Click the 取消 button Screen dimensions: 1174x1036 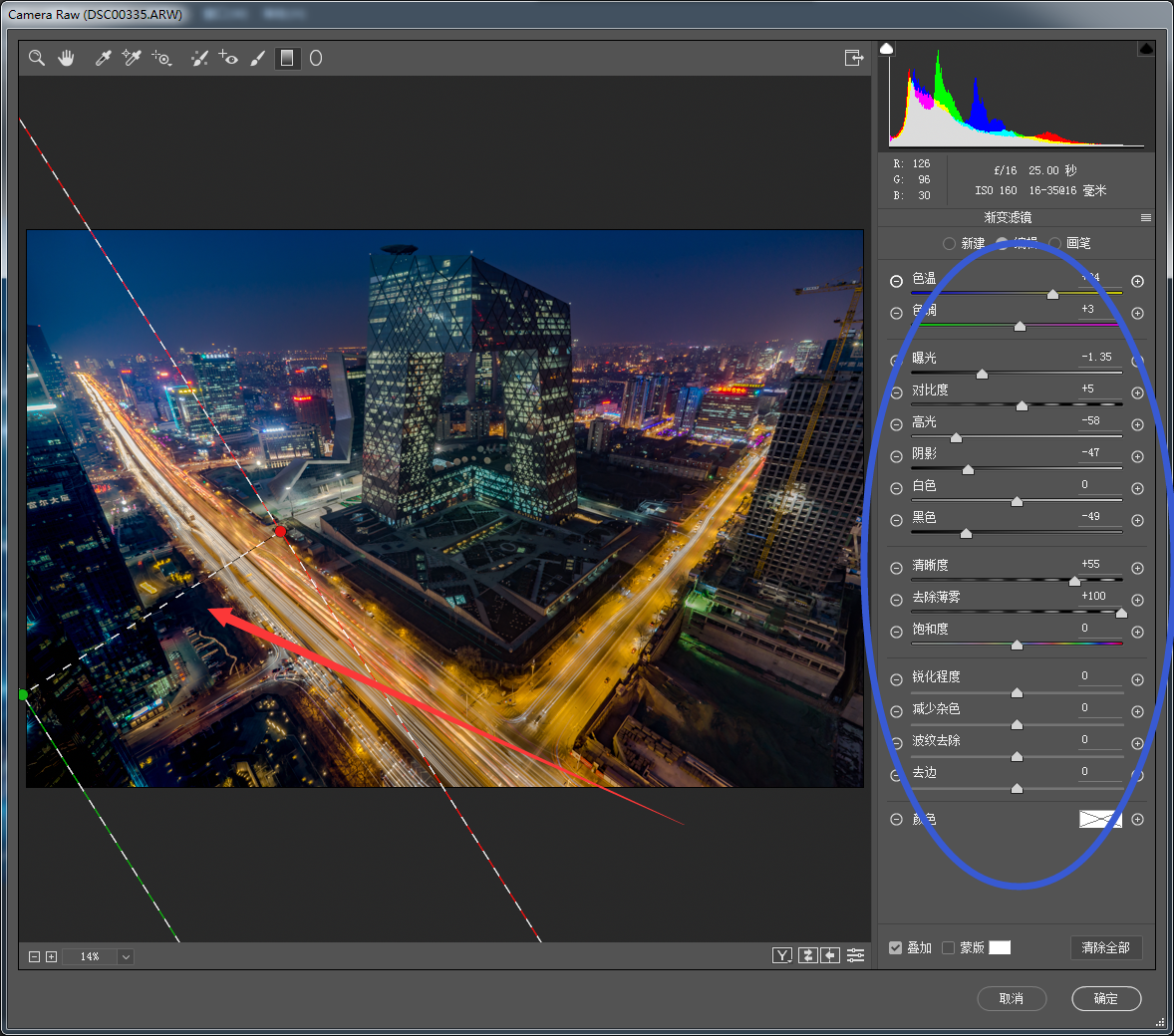[1011, 998]
